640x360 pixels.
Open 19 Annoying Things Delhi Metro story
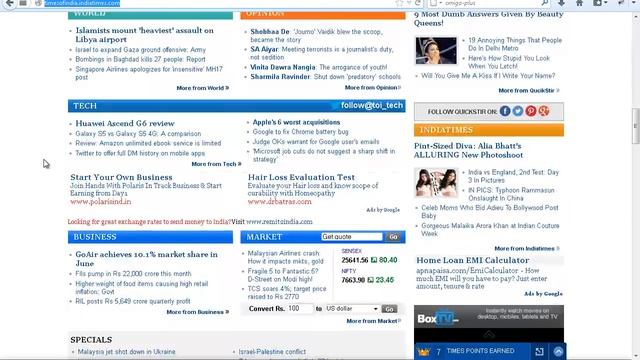coord(515,44)
